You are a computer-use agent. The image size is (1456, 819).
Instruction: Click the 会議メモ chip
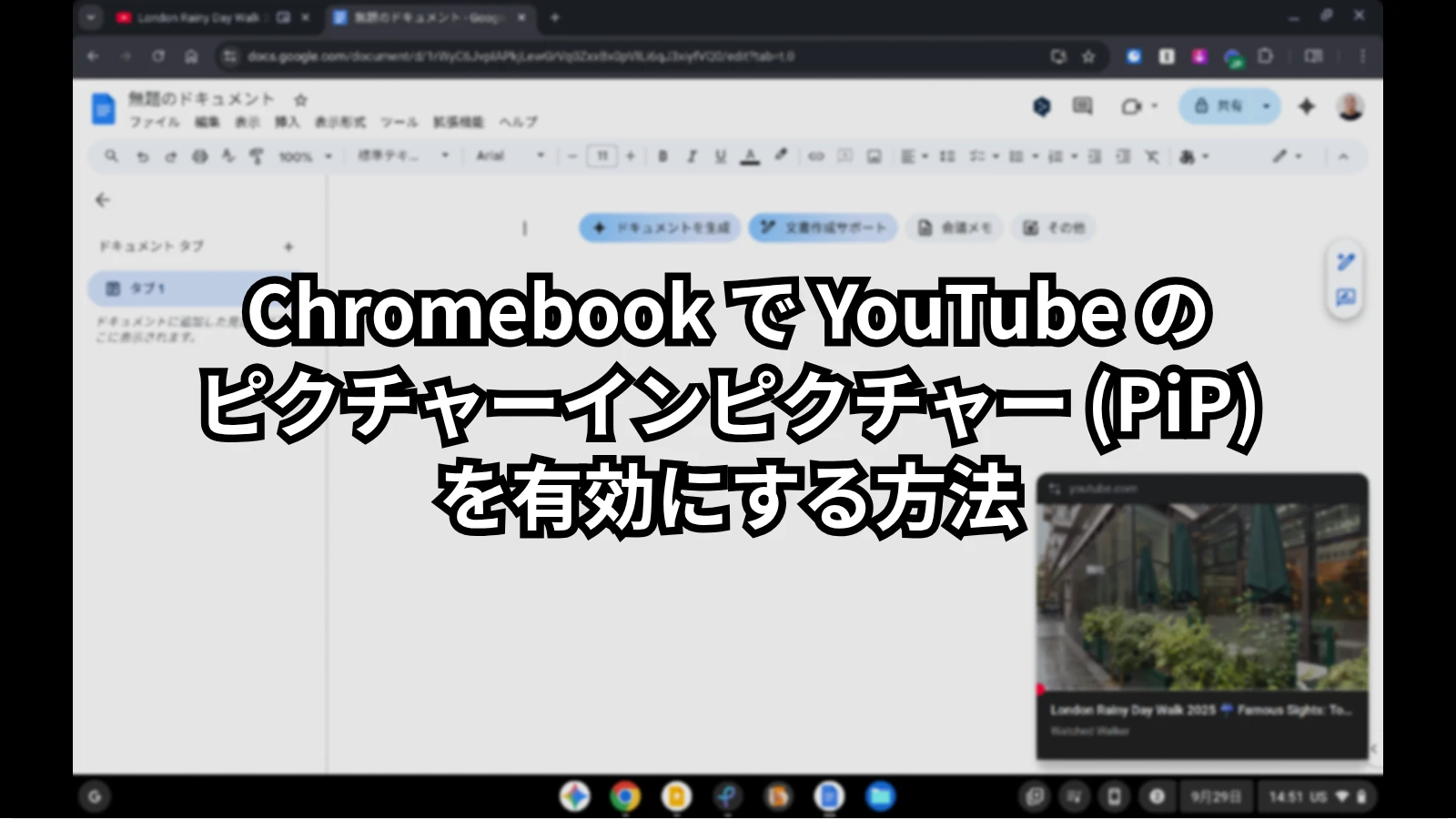[955, 227]
